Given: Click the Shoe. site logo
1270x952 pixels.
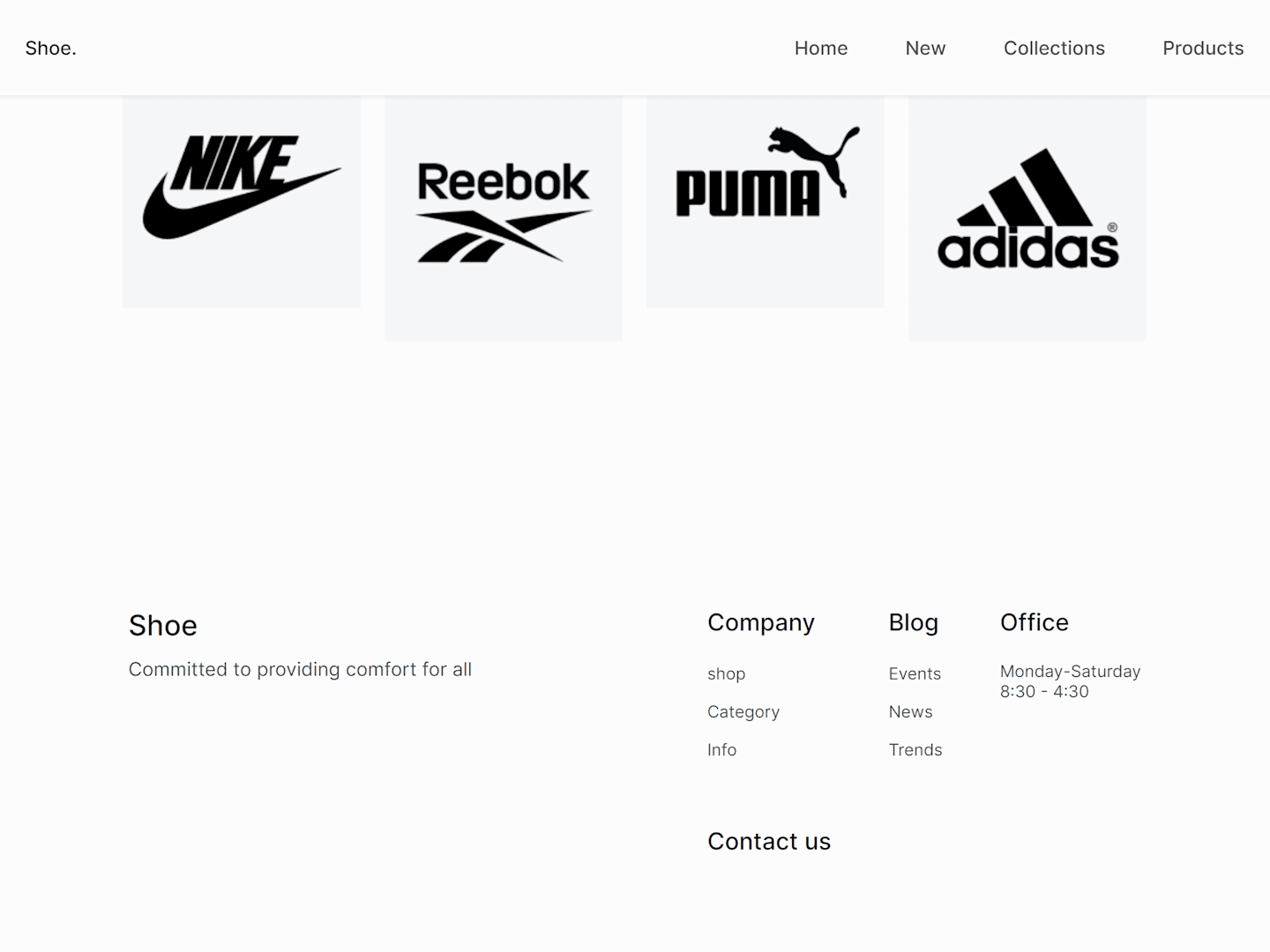Looking at the screenshot, I should (x=50, y=48).
